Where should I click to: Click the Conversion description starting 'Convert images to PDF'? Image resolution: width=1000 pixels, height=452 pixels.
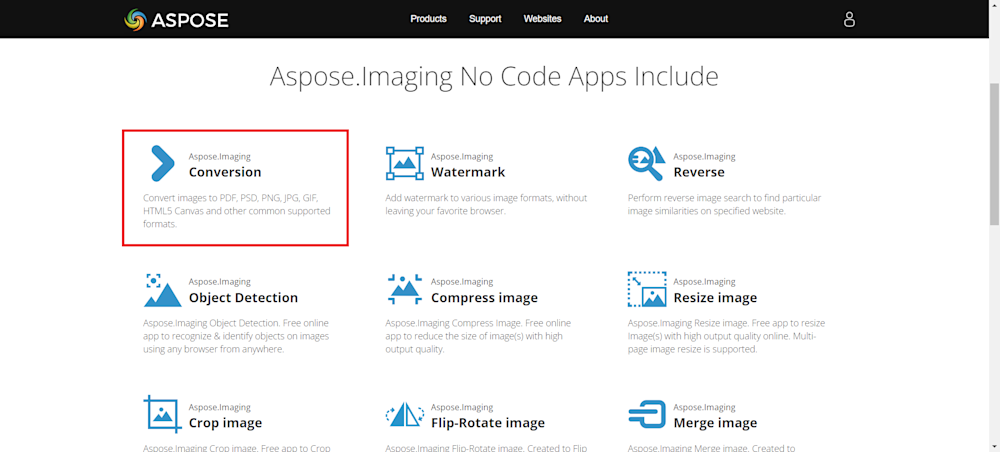[x=237, y=211]
